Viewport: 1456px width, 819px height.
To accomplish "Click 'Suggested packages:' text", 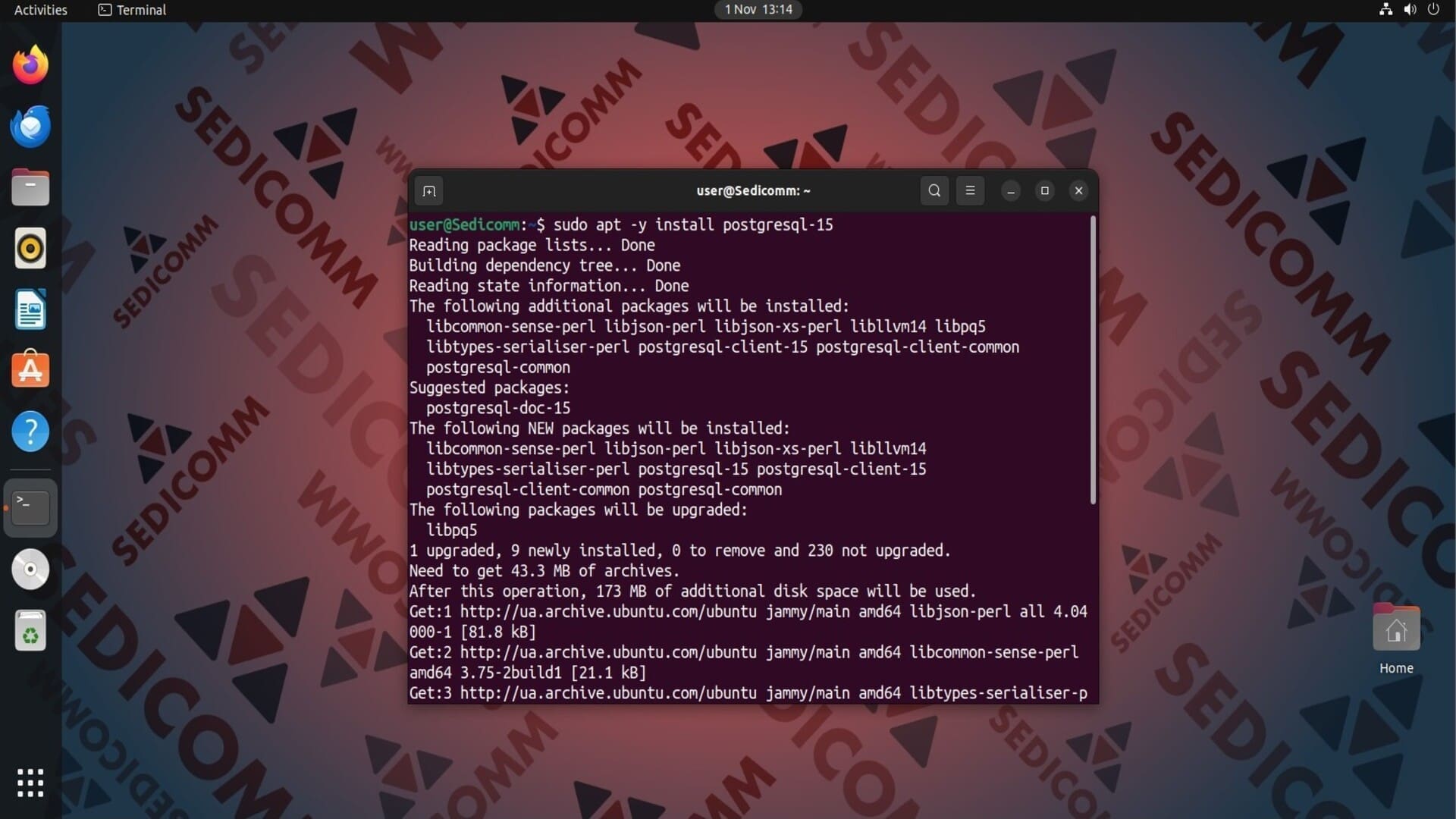I will coord(489,388).
